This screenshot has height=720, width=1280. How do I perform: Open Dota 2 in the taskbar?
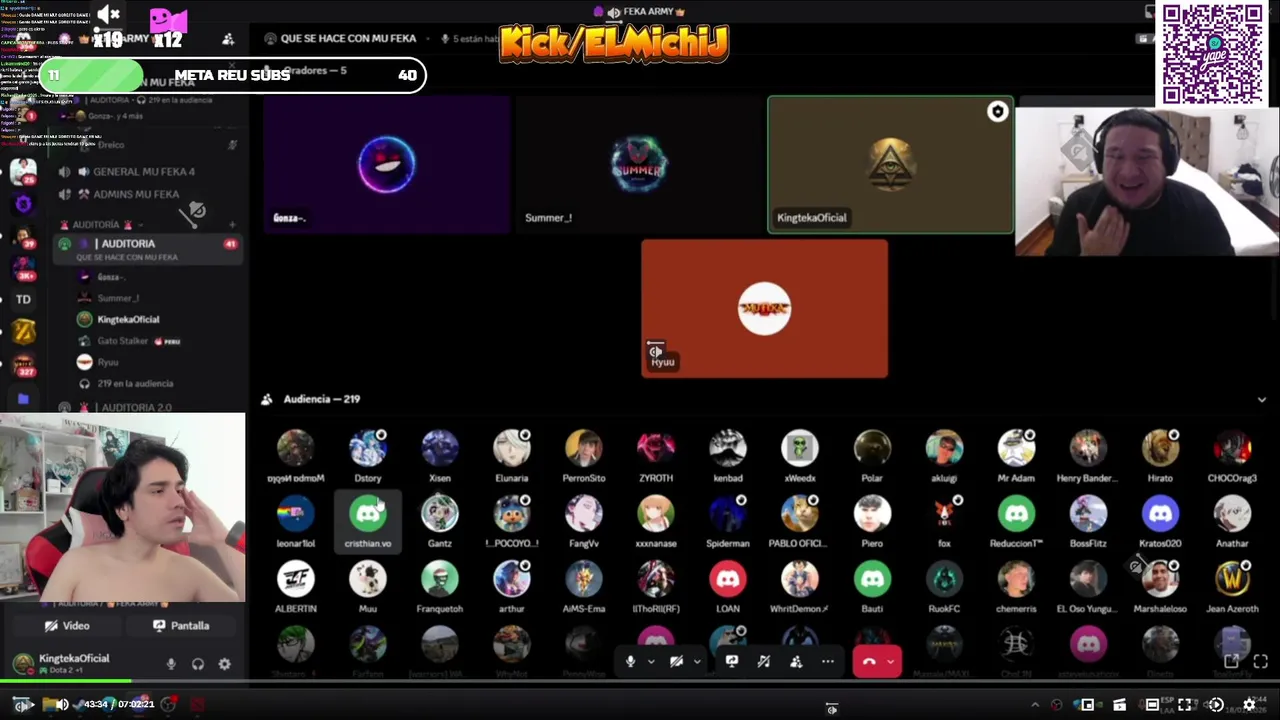coord(197,705)
